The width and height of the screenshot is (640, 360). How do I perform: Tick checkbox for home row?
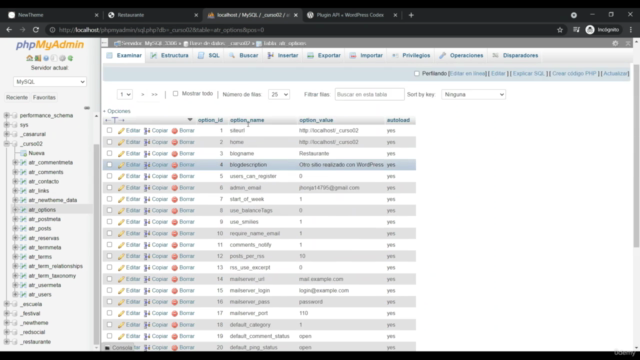pyautogui.click(x=109, y=142)
